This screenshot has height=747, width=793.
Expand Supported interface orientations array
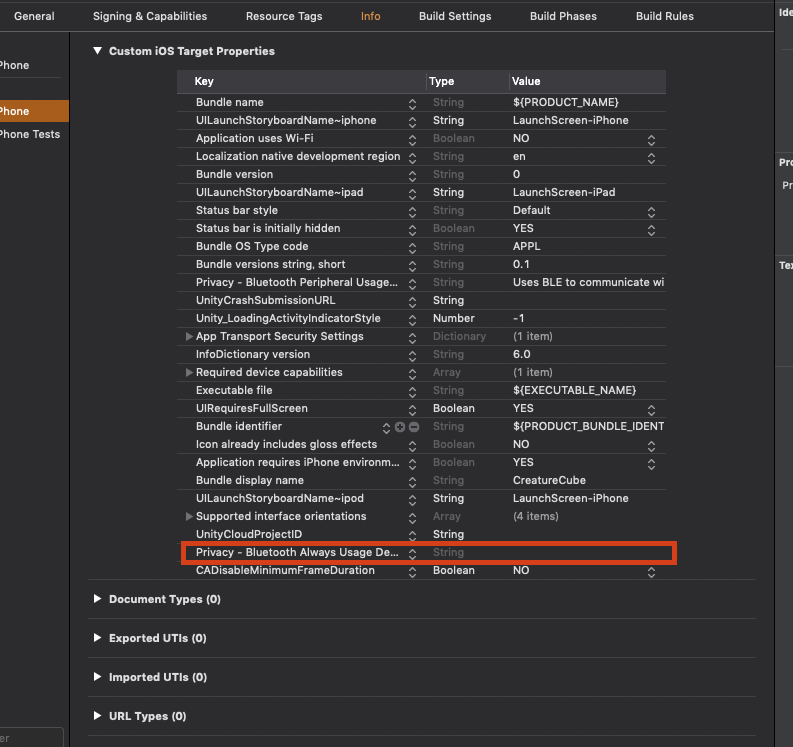(189, 516)
